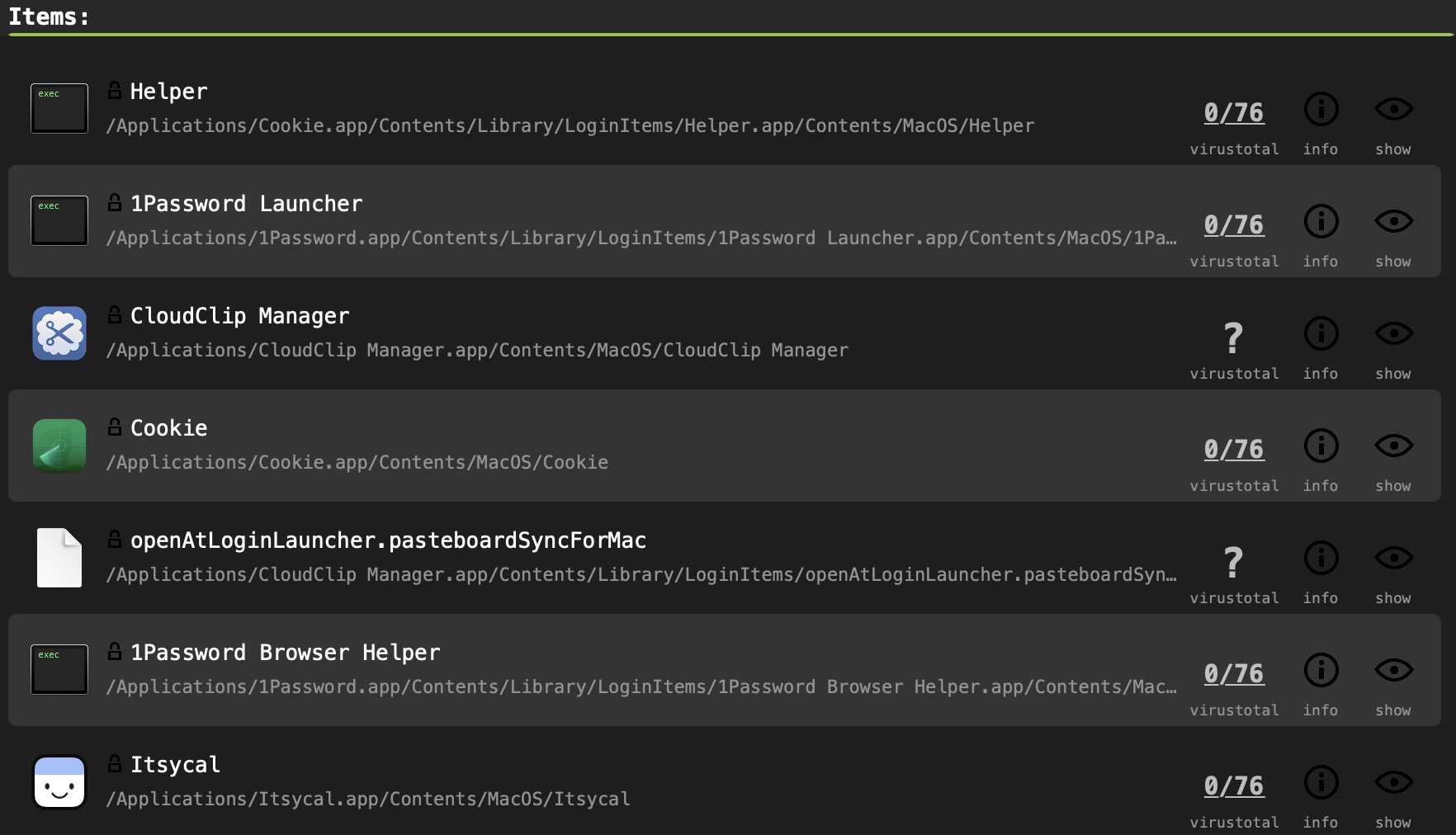Open info for Itsycal

pos(1321,782)
